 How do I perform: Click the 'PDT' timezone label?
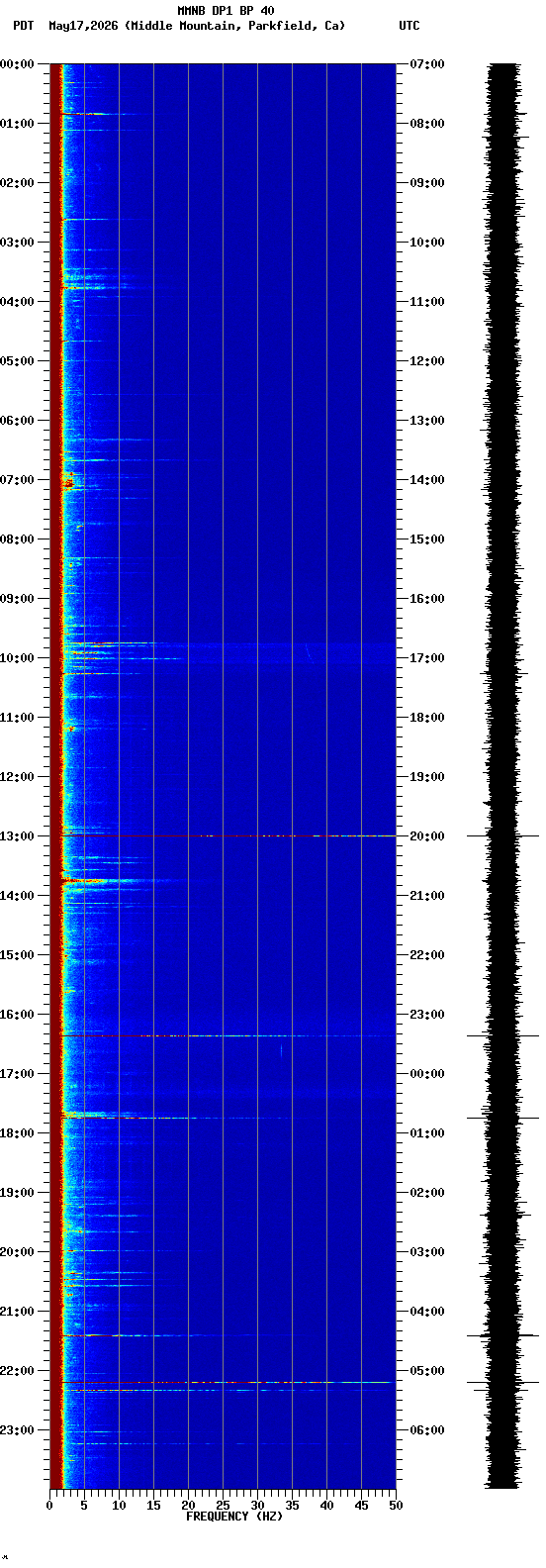pos(23,26)
